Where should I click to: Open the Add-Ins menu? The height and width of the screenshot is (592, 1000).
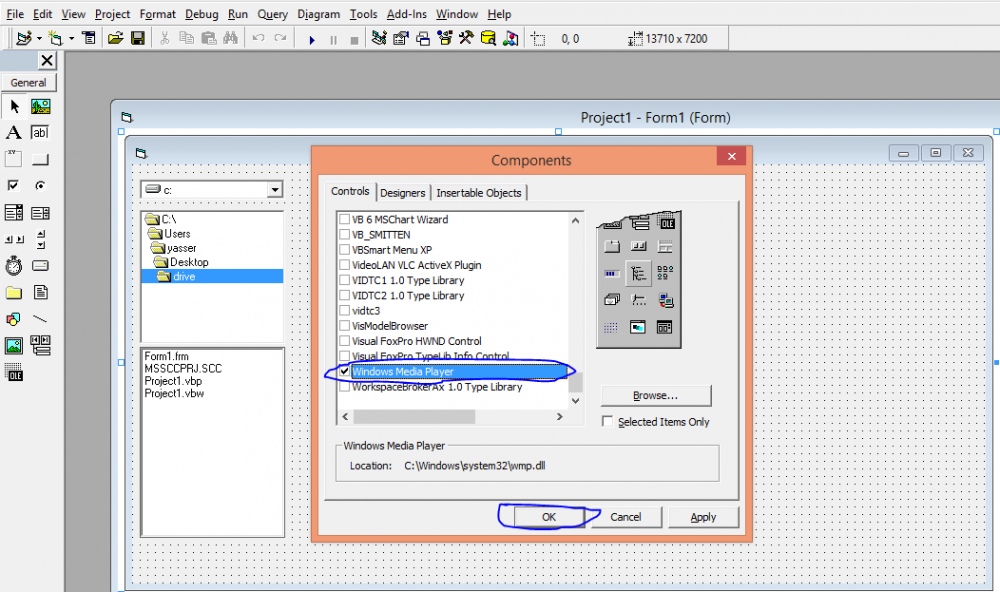pos(407,14)
